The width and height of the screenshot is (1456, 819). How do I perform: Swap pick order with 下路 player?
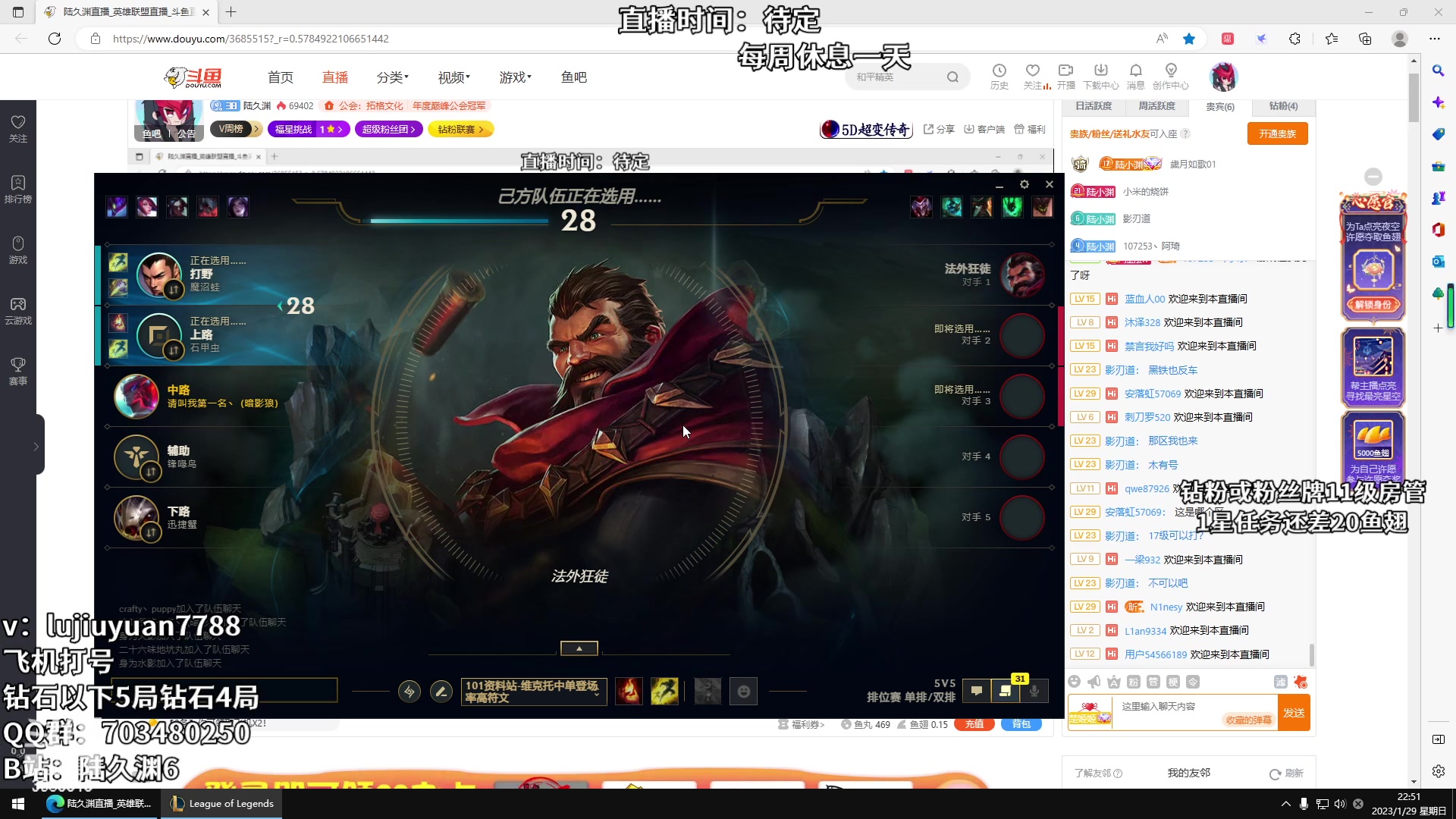pos(151,532)
